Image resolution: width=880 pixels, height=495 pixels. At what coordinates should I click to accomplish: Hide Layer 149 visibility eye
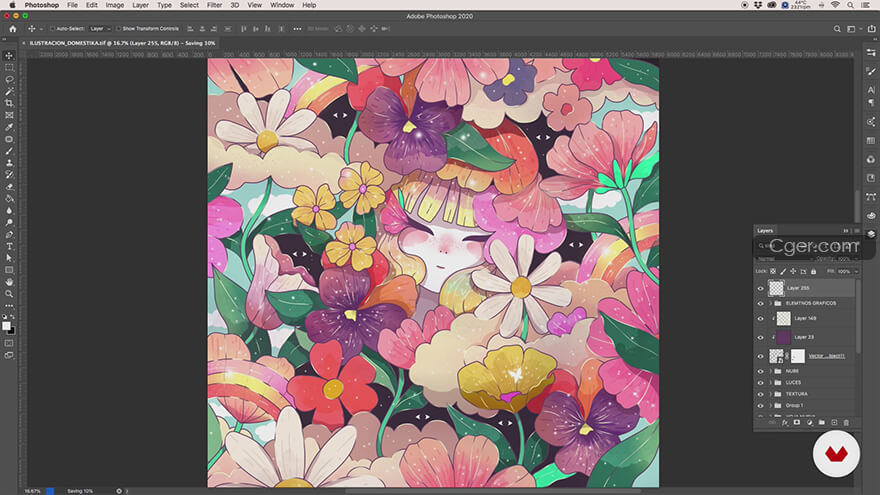760,319
